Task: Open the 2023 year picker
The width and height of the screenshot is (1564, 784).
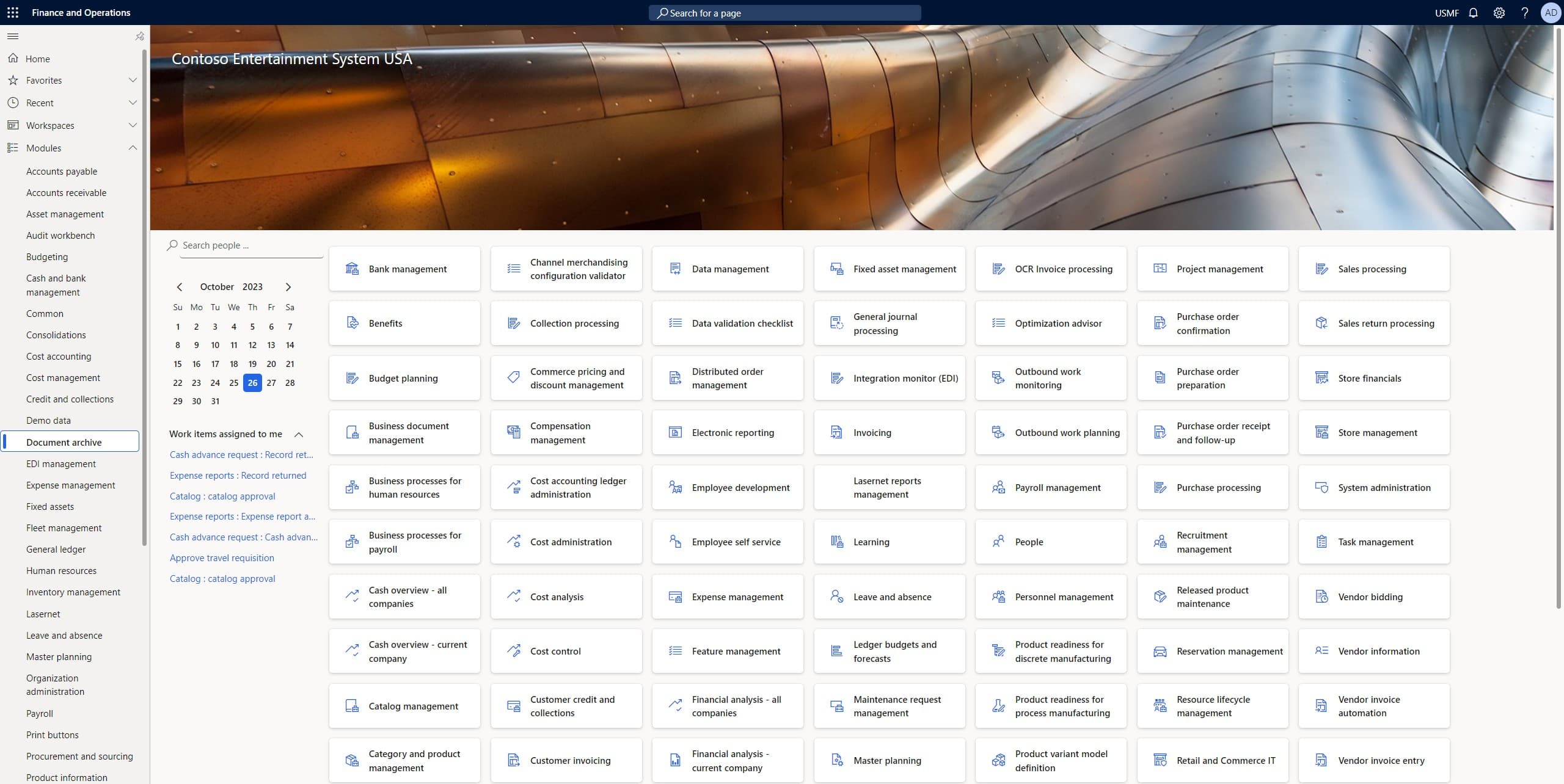Action: click(252, 286)
